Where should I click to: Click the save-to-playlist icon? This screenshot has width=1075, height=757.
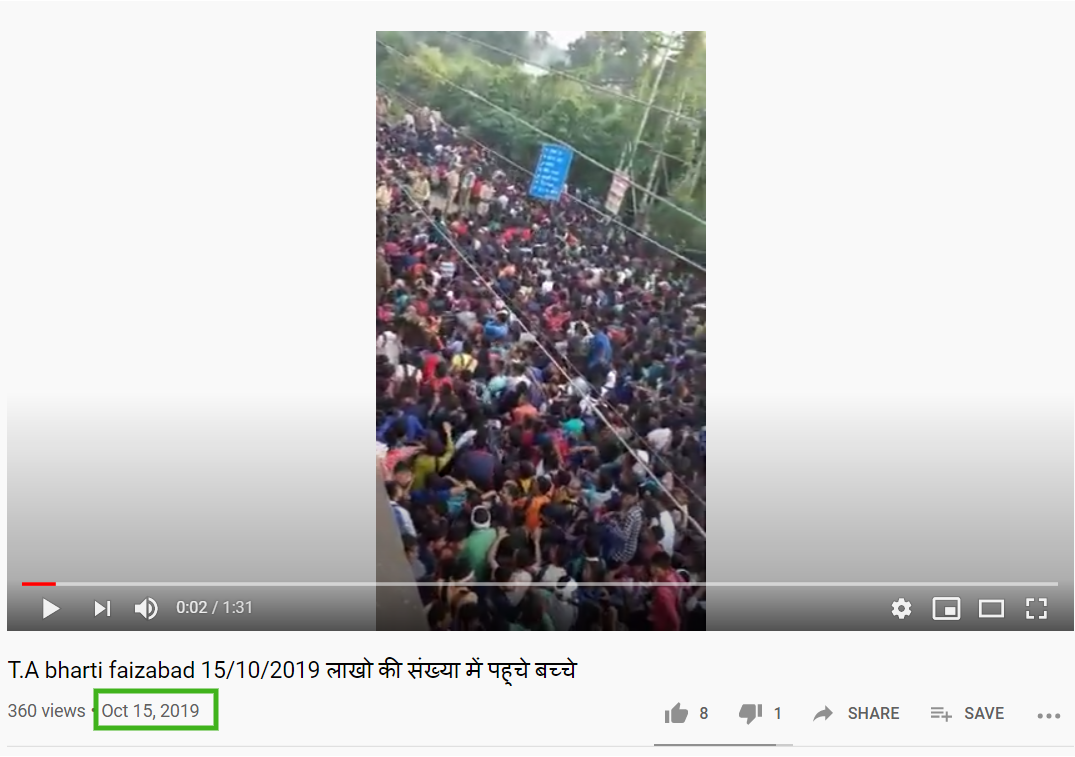coord(941,714)
